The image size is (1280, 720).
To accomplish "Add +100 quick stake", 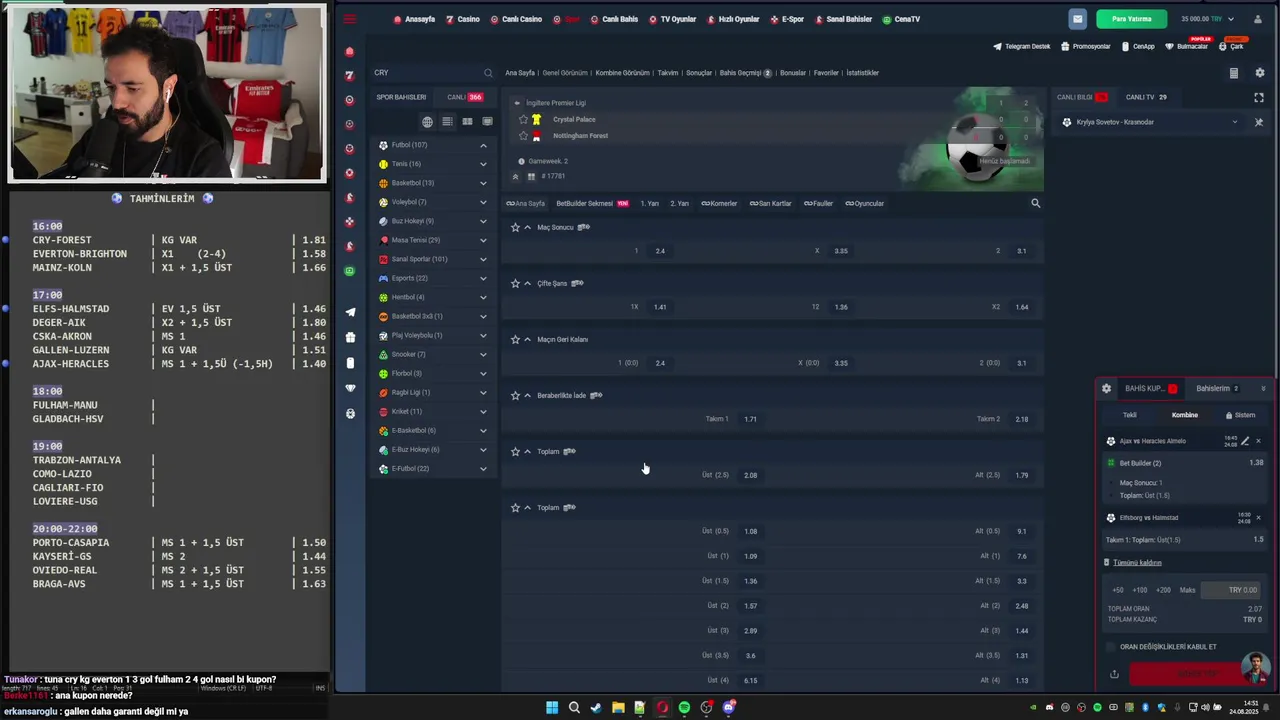I will coord(1140,590).
